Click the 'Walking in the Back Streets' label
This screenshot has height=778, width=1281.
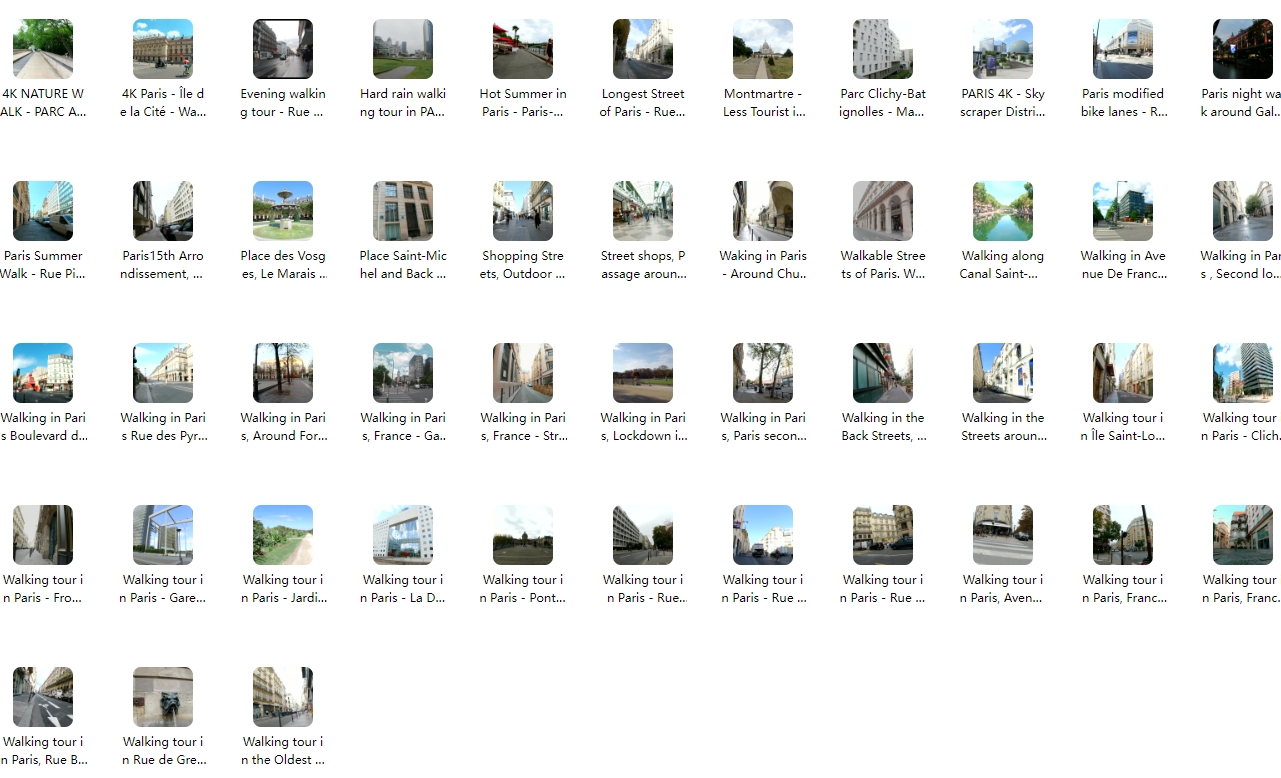[x=883, y=427]
